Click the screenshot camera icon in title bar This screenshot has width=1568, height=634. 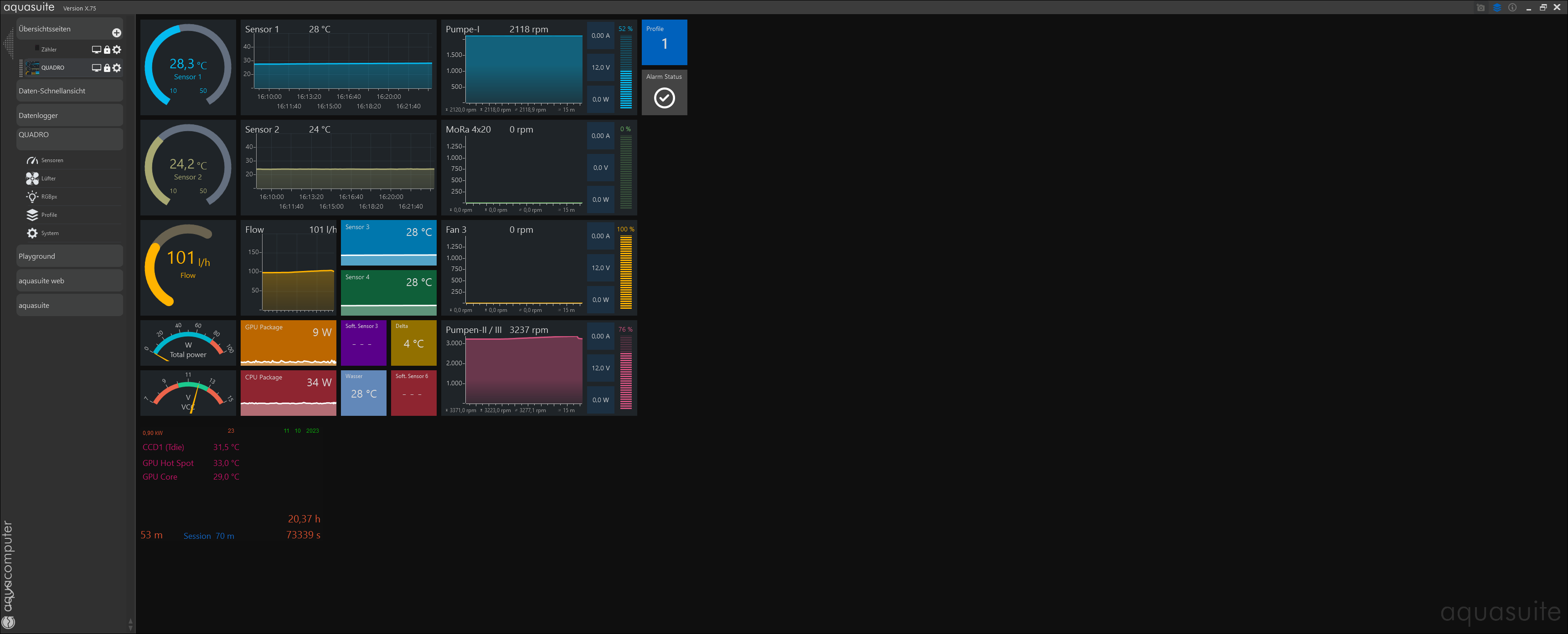1480,8
